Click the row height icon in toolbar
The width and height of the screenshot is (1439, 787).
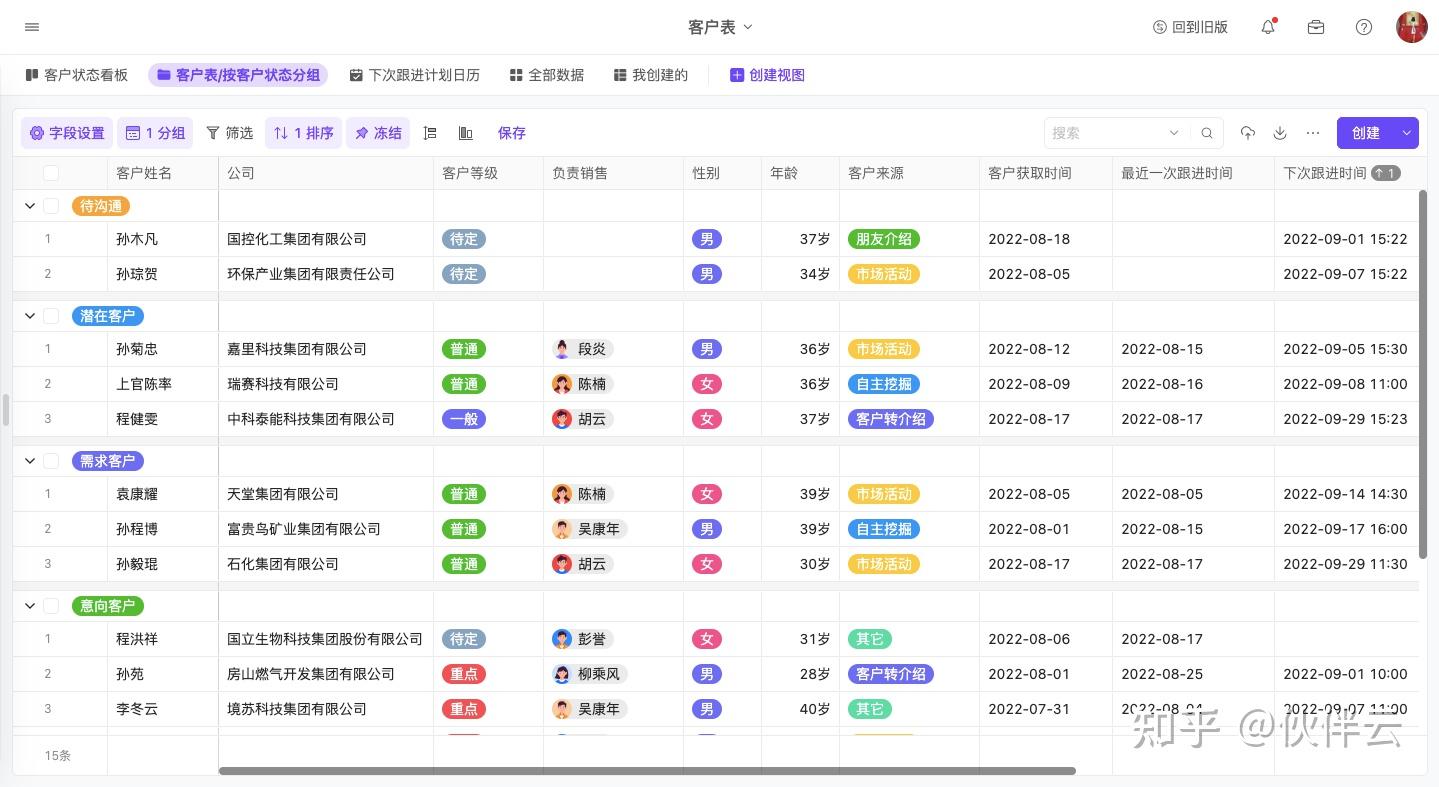[x=430, y=133]
